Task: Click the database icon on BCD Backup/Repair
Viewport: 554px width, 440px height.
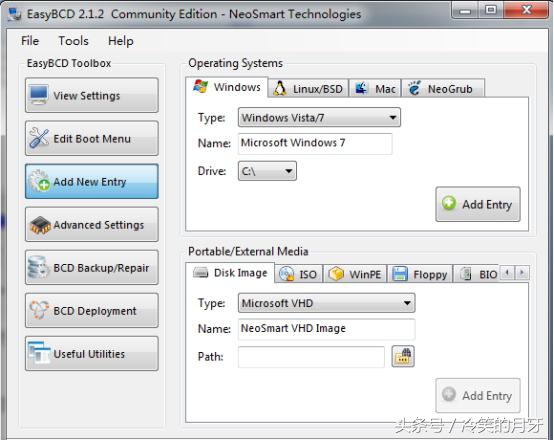Action: [38, 267]
